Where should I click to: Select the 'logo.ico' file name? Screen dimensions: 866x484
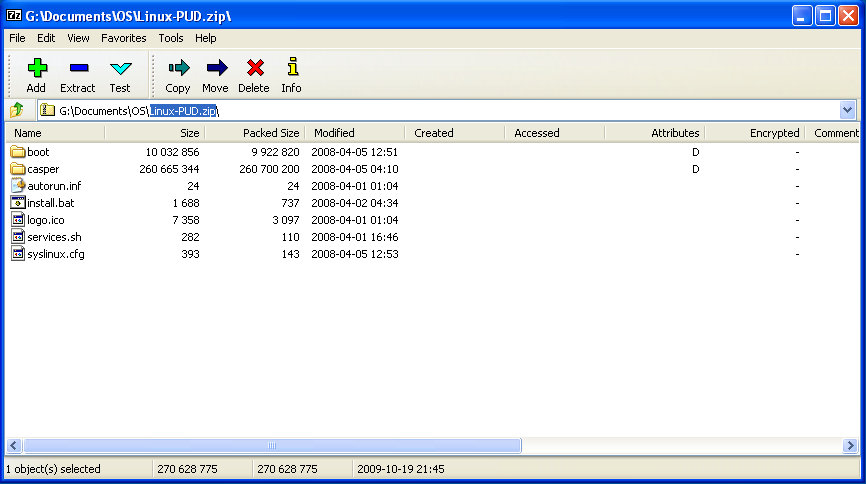click(x=46, y=220)
